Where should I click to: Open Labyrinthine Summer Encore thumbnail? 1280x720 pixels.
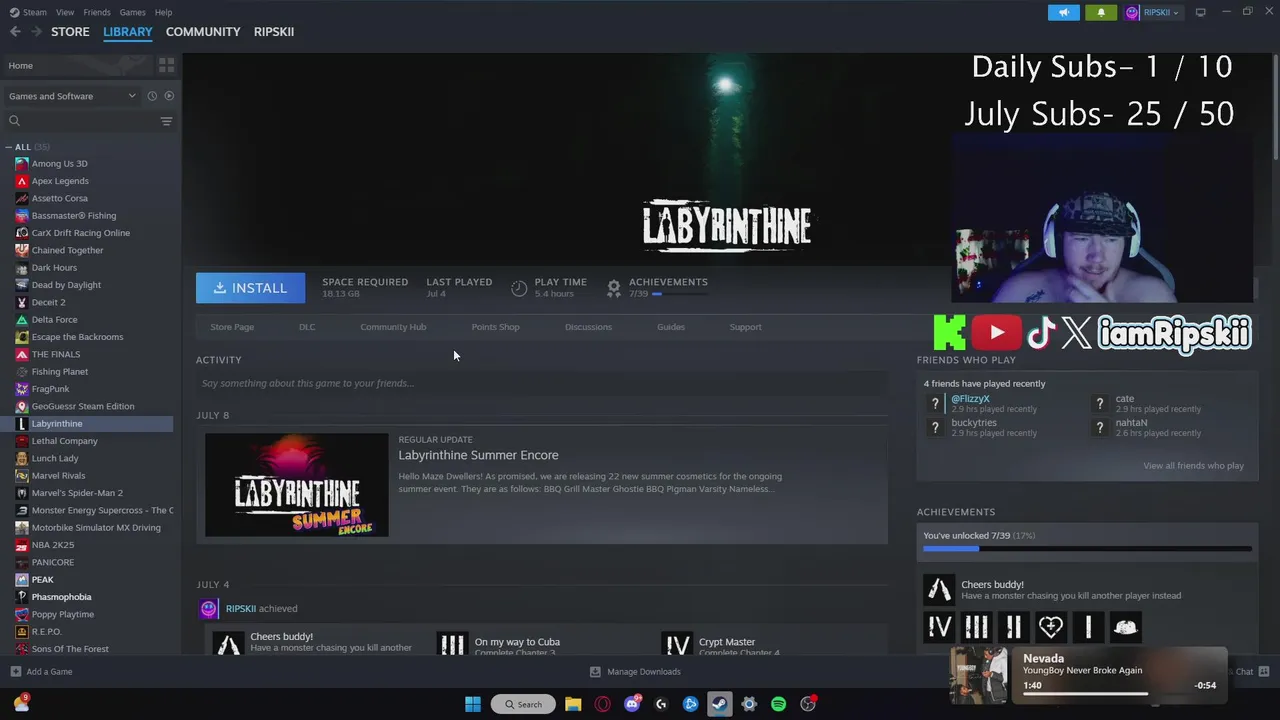pyautogui.click(x=297, y=485)
